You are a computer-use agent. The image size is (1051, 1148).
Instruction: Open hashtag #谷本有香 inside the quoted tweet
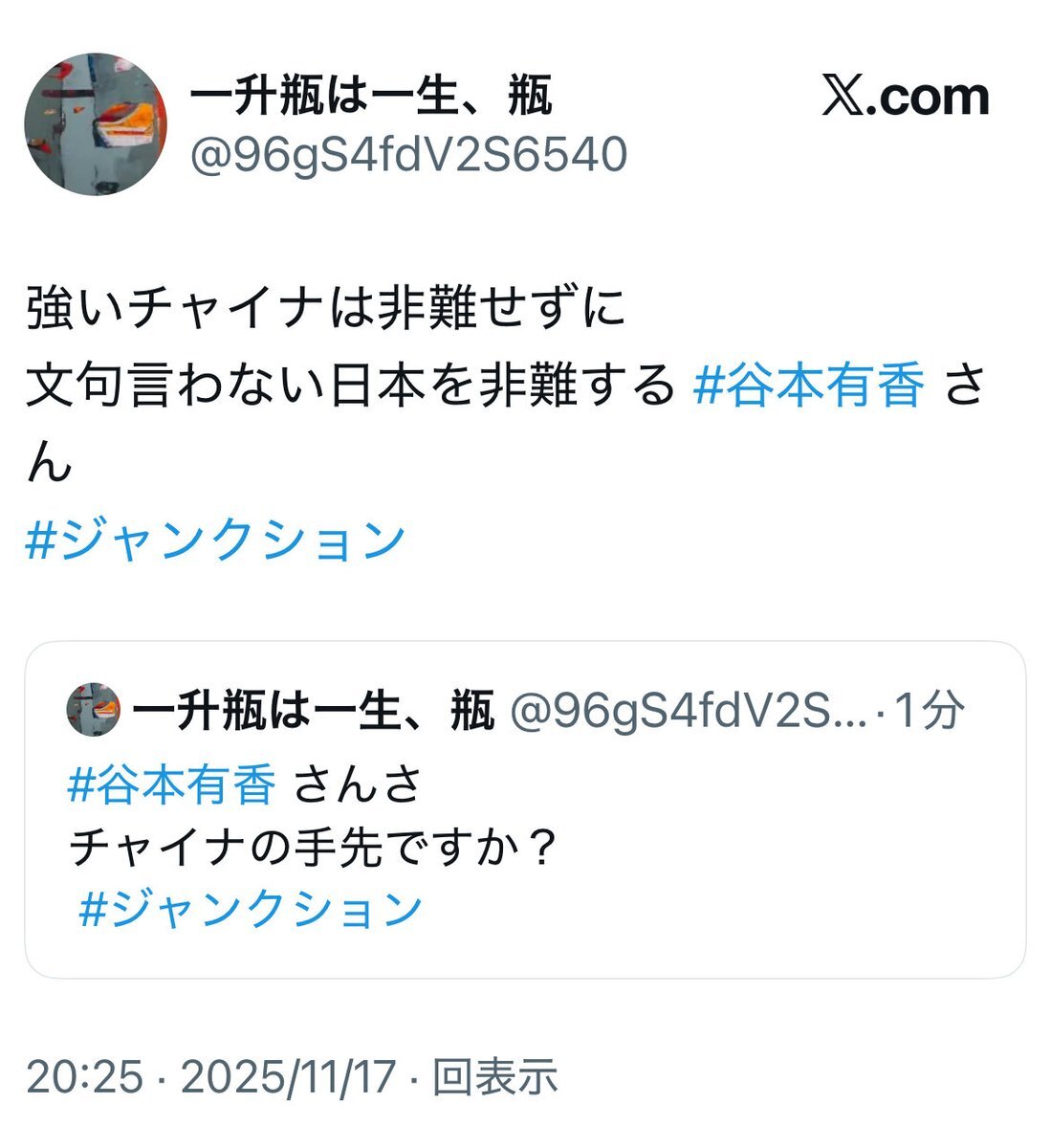pyautogui.click(x=173, y=784)
